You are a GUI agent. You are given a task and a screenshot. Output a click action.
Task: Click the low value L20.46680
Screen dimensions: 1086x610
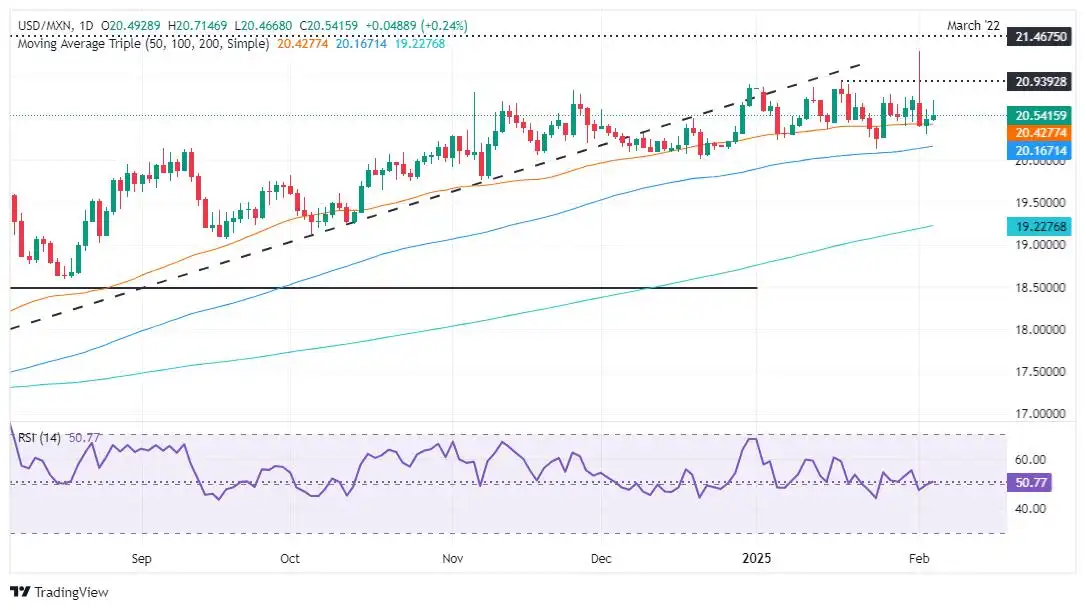[263, 26]
